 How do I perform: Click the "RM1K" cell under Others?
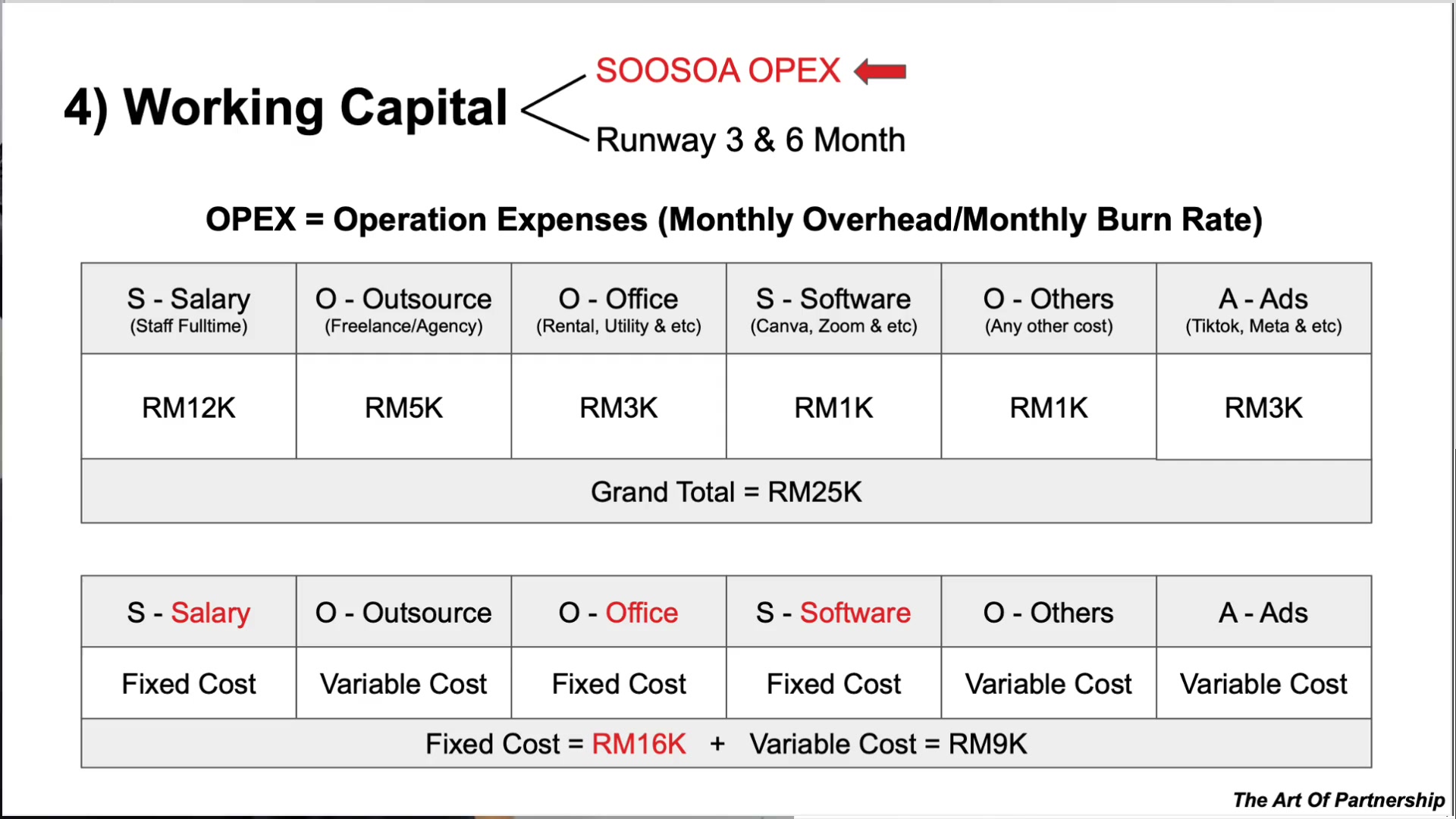tap(1049, 407)
